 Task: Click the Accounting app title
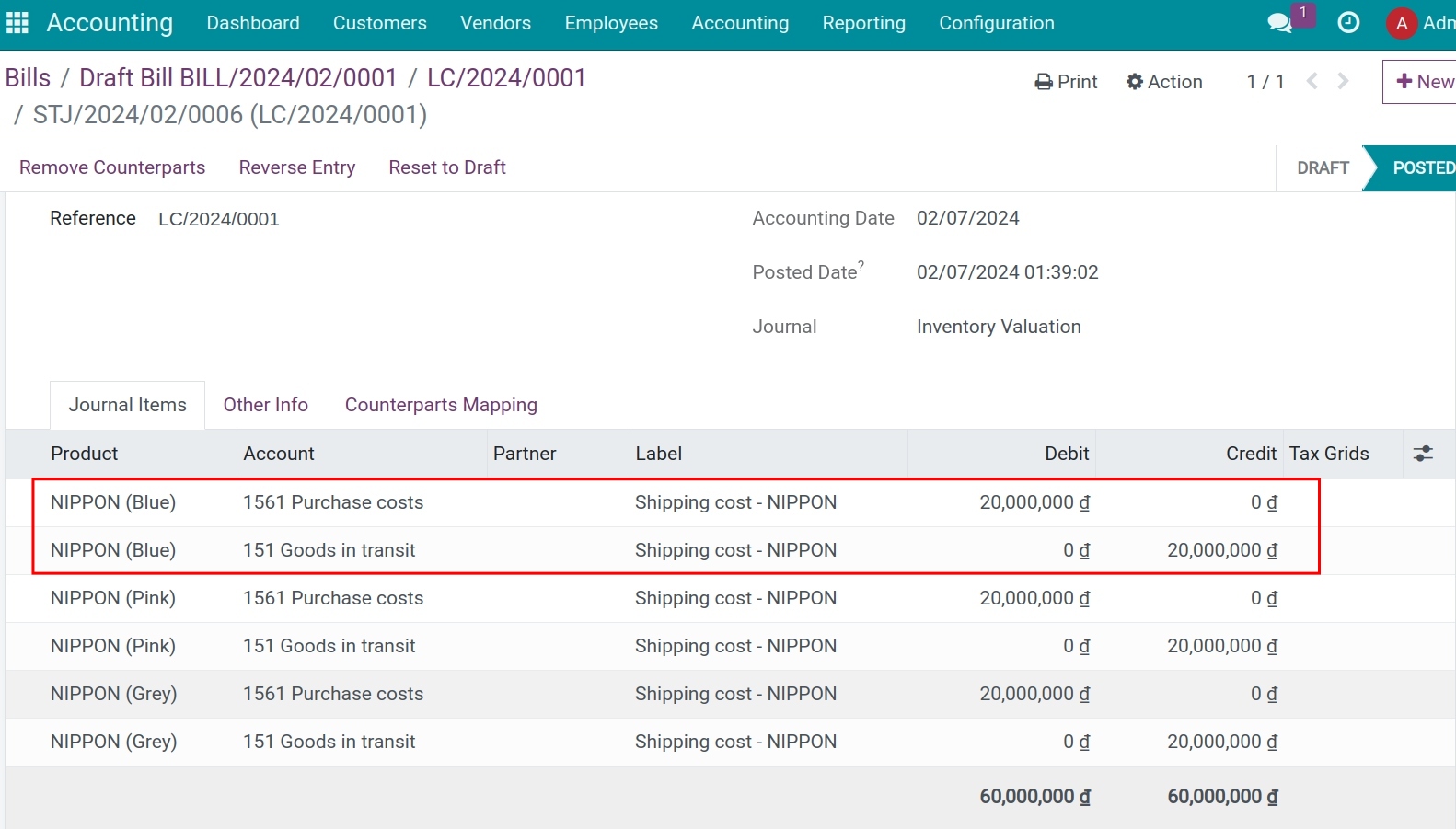pos(110,23)
